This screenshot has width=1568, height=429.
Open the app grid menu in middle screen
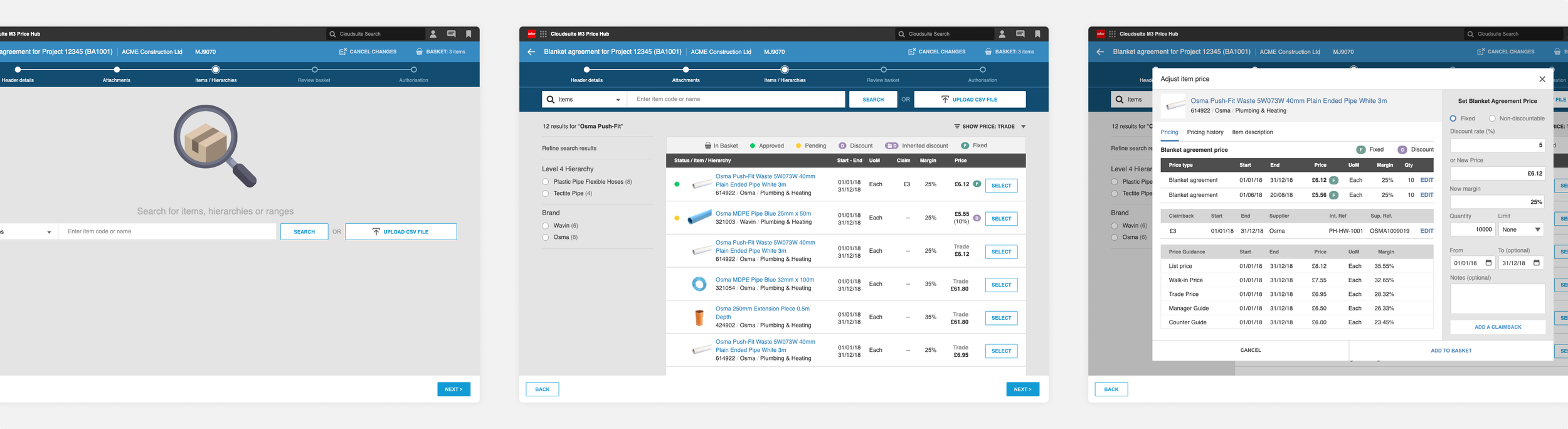(x=543, y=34)
